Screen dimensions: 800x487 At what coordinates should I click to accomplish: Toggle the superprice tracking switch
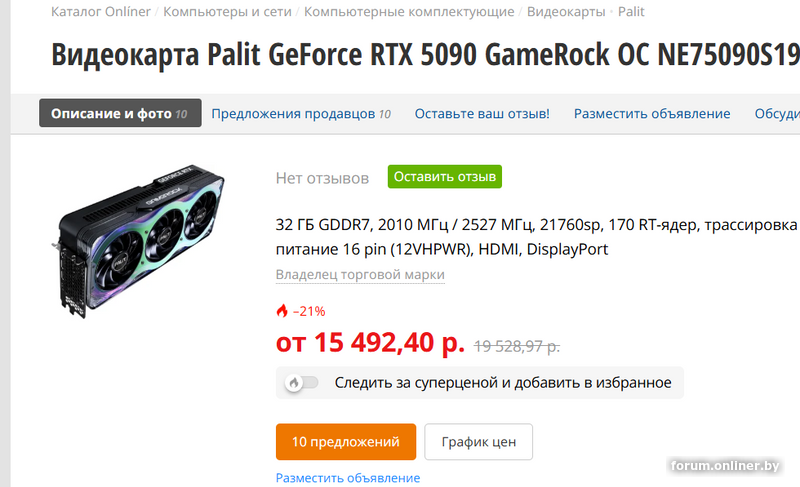302,382
